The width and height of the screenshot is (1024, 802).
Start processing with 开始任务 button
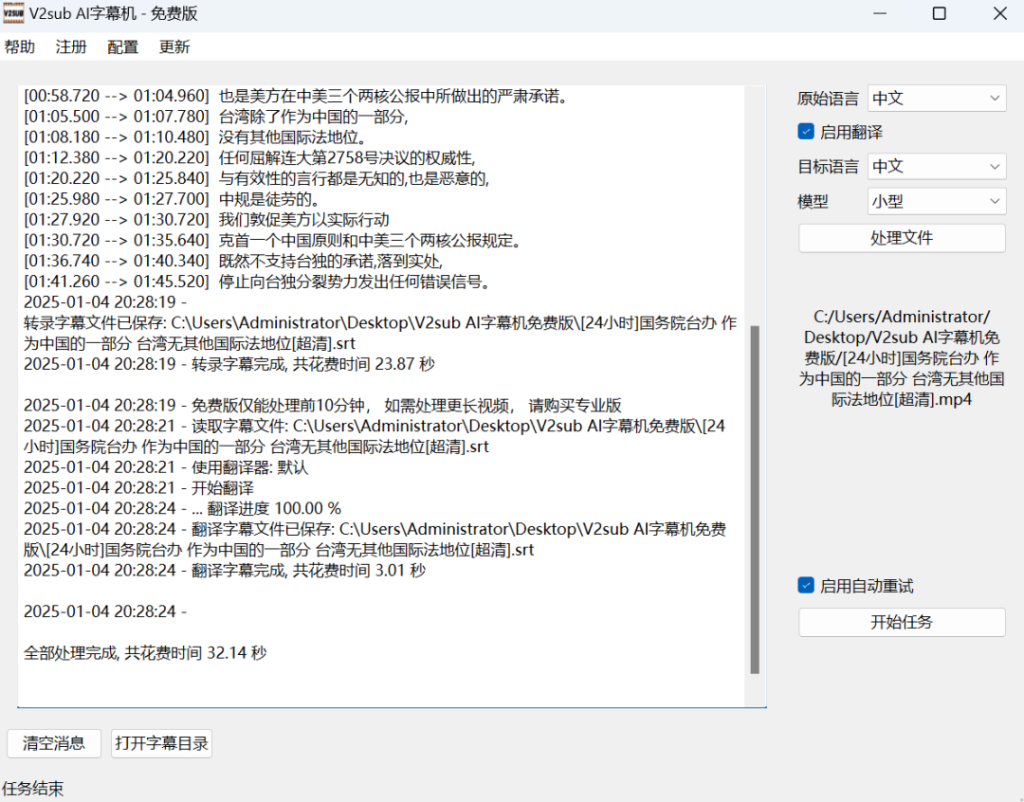[901, 622]
